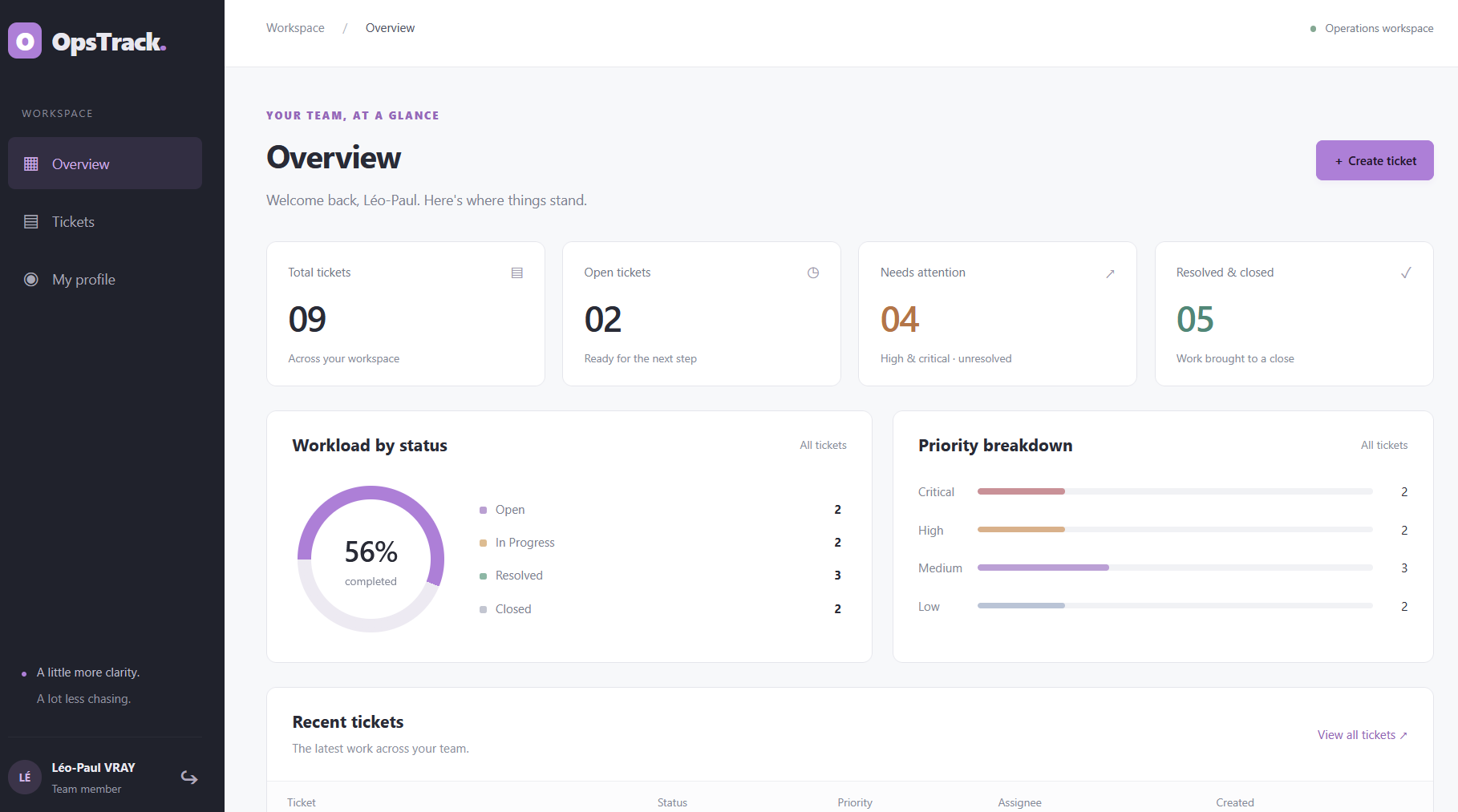The height and width of the screenshot is (812, 1458).
Task: Click All tickets label in Workload by status
Action: pos(823,445)
